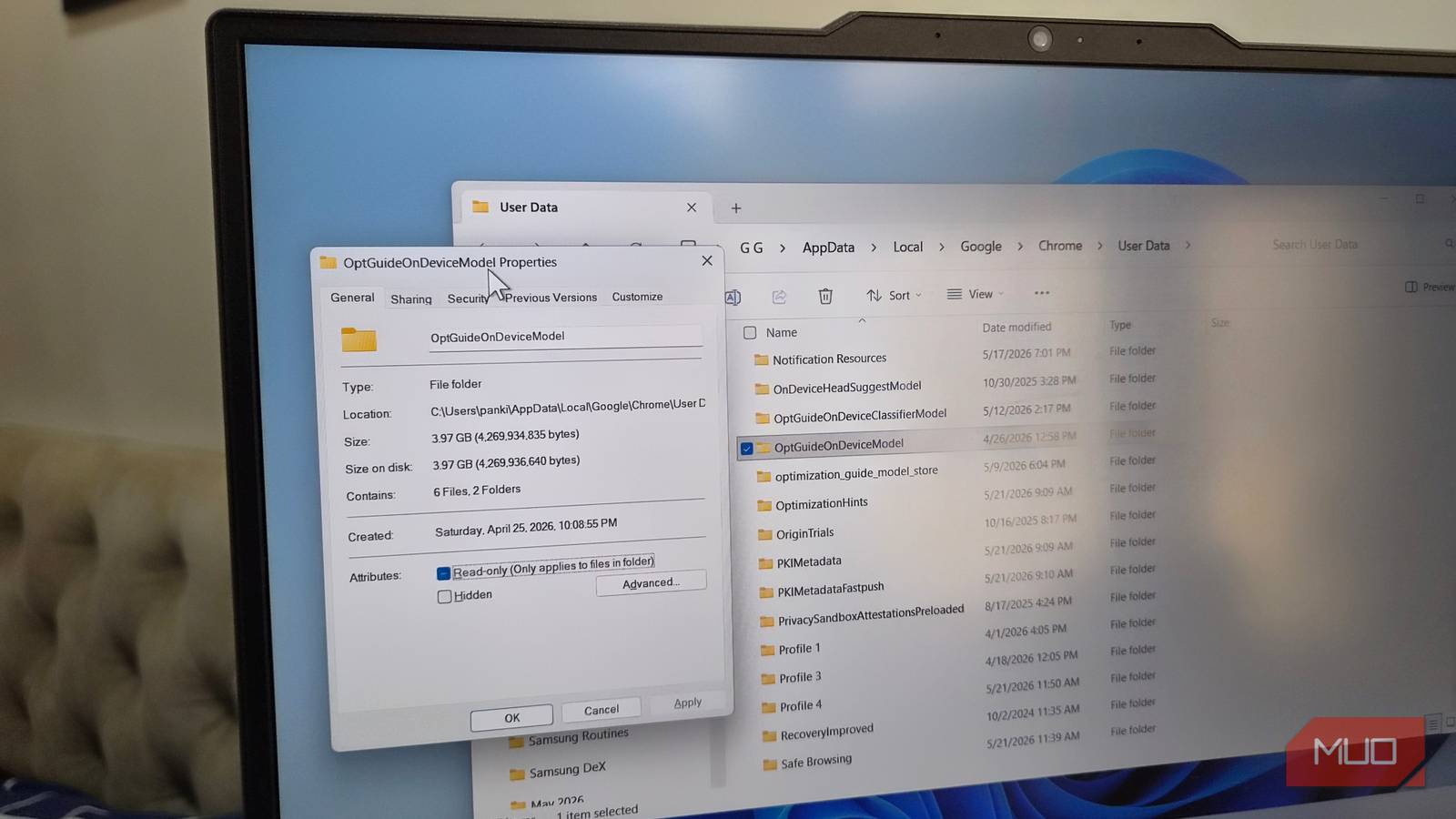The height and width of the screenshot is (819, 1456).
Task: Open the View dropdown
Action: pos(976,294)
